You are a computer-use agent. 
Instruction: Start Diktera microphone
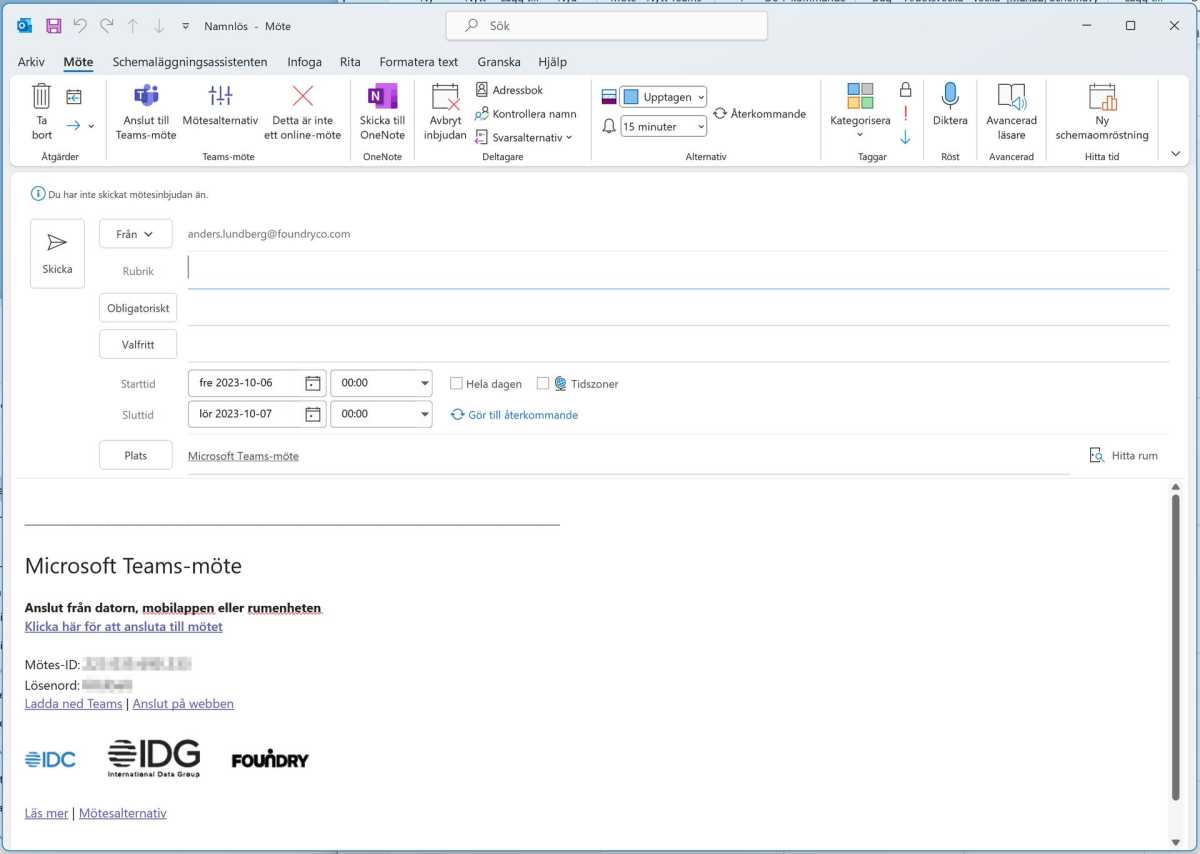point(950,105)
